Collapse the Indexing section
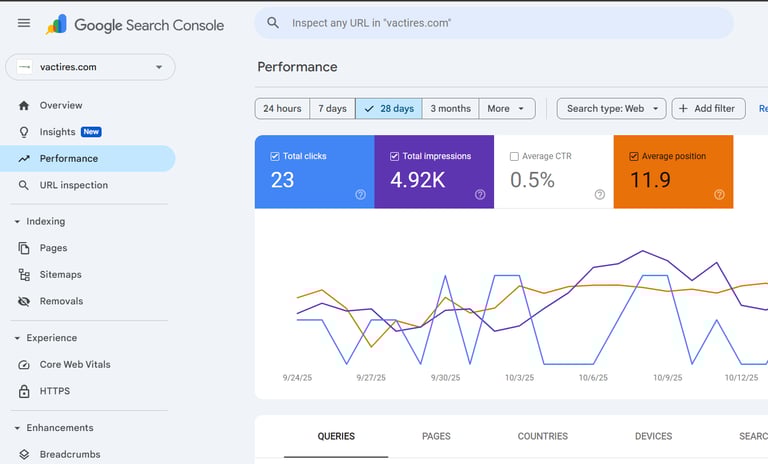Screen dimensions: 768x464 pyautogui.click(x=17, y=221)
